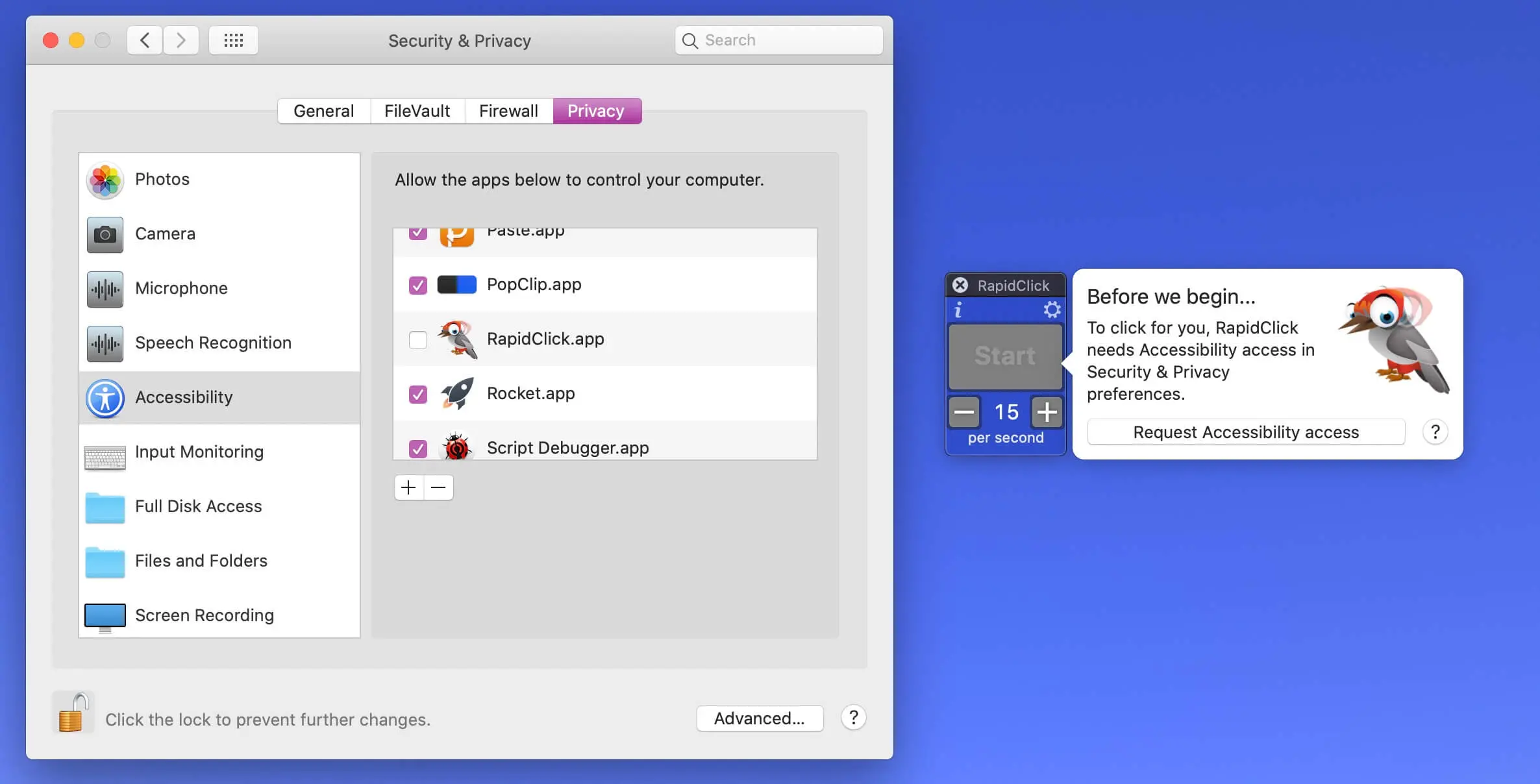Open Screen Recording privacy category

coord(204,615)
